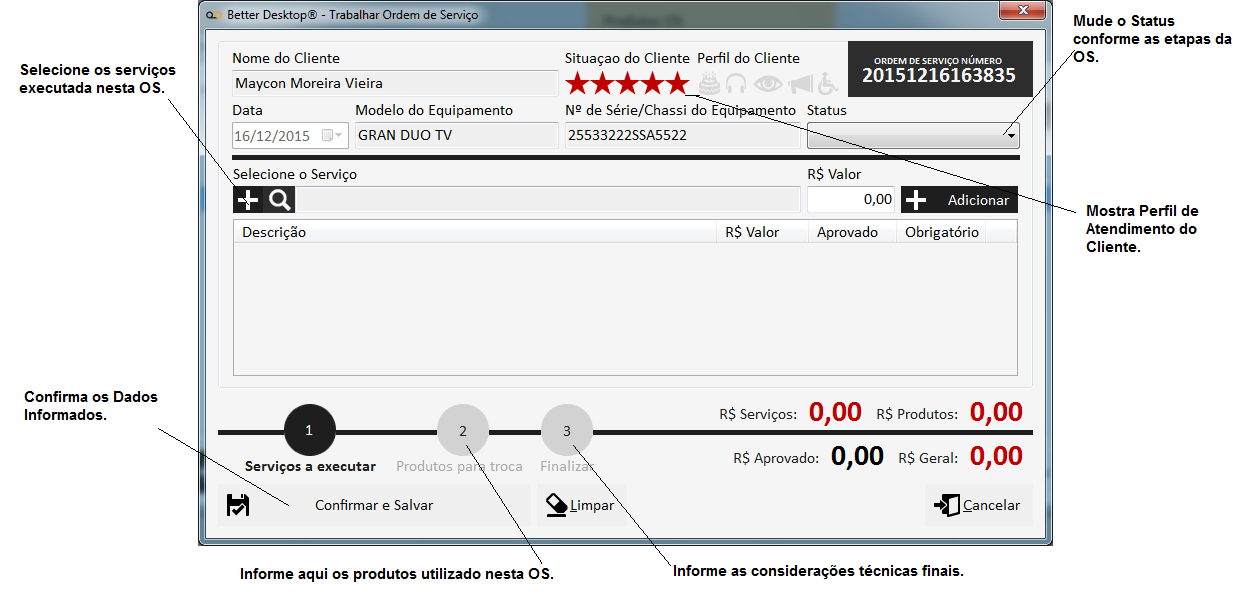Screen dimensions: 1254x599
Task: Click the fifth red rating star
Action: pos(678,84)
